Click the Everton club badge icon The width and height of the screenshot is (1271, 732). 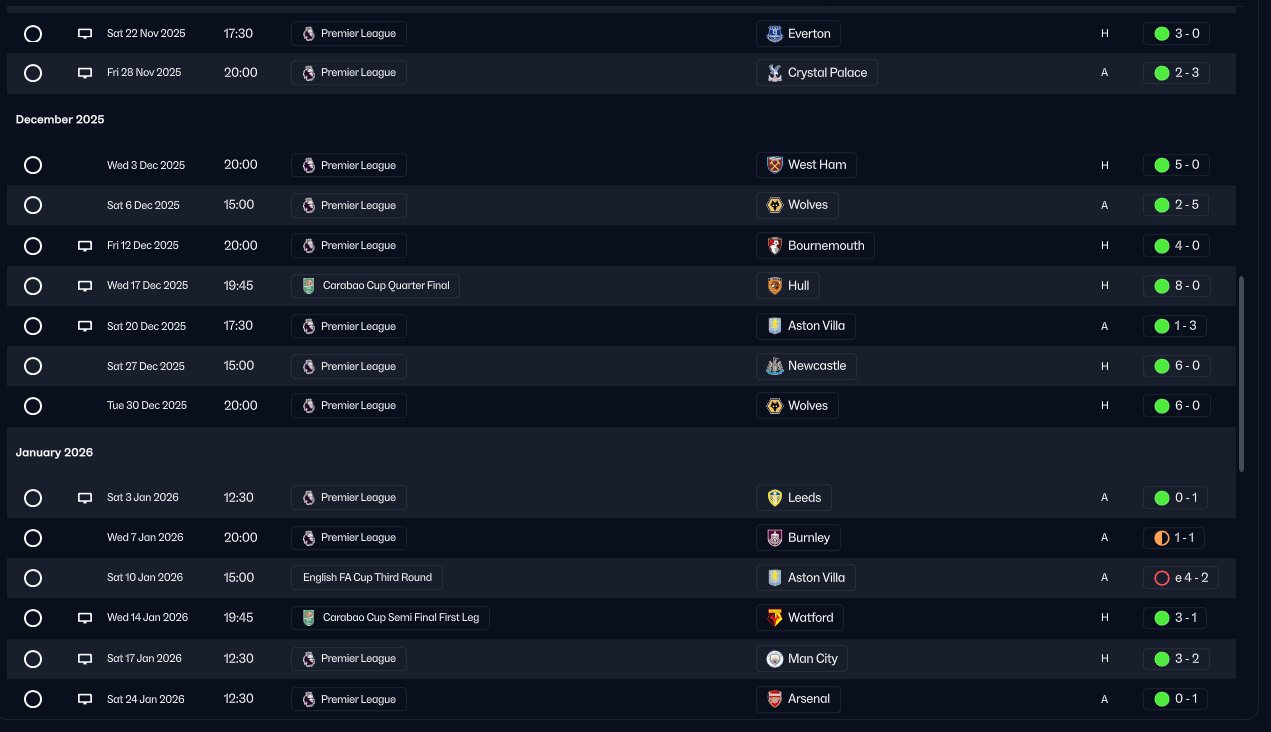pos(774,34)
